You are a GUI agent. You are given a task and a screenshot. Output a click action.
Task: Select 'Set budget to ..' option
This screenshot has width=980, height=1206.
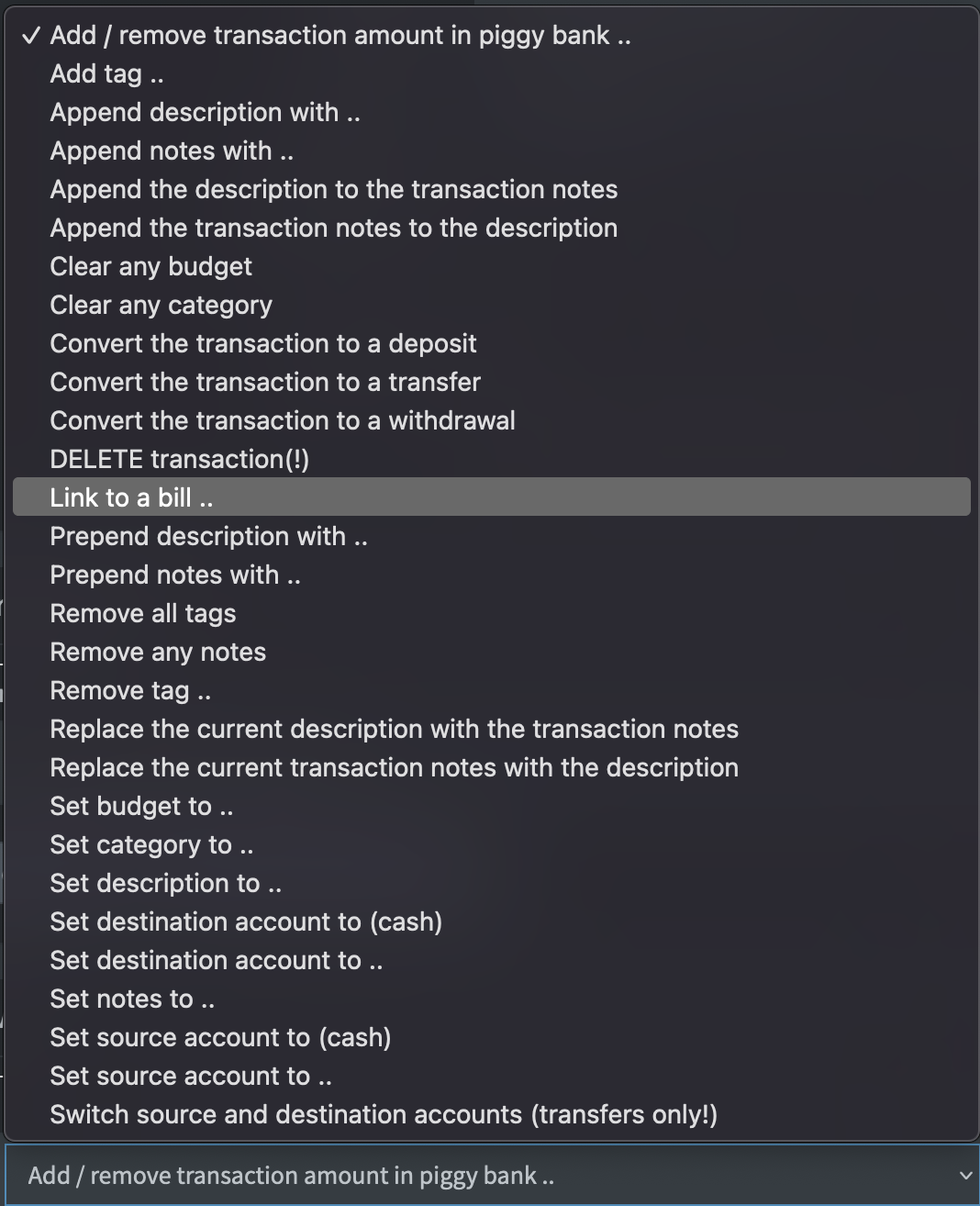point(142,806)
